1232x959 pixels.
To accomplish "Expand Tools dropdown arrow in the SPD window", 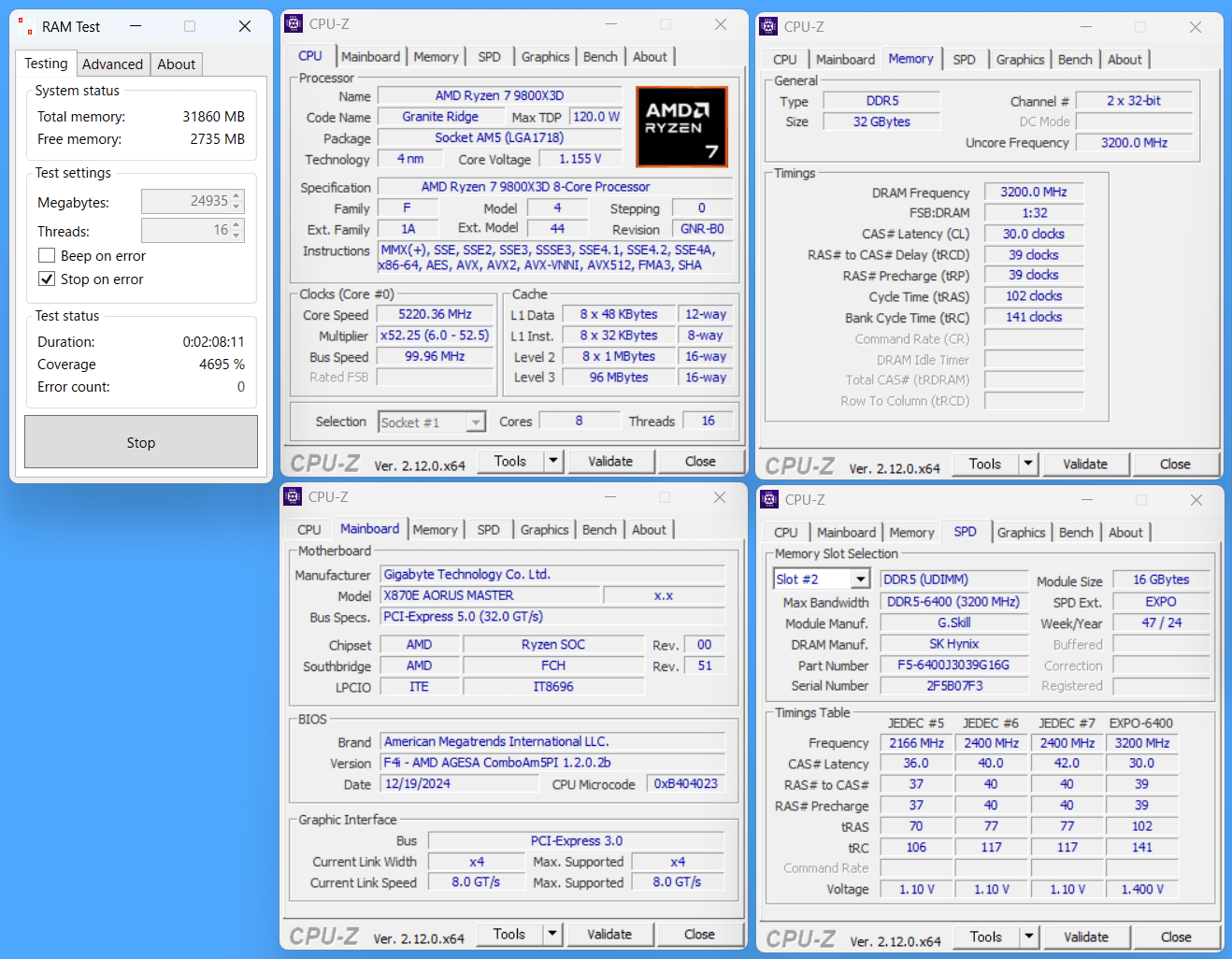I will pos(1028,937).
